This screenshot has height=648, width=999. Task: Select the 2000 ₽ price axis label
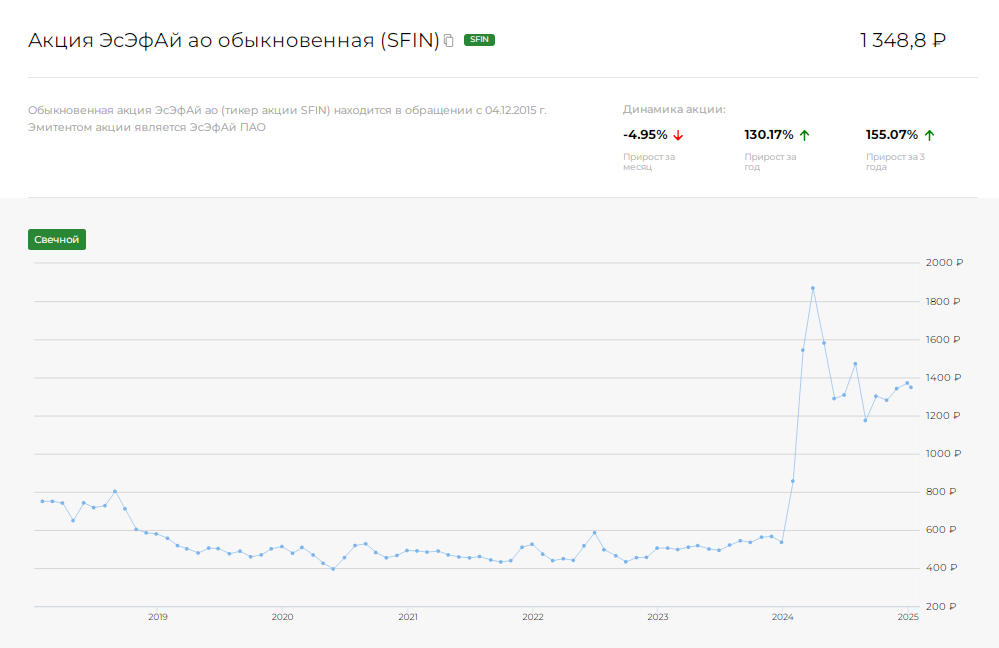(944, 263)
